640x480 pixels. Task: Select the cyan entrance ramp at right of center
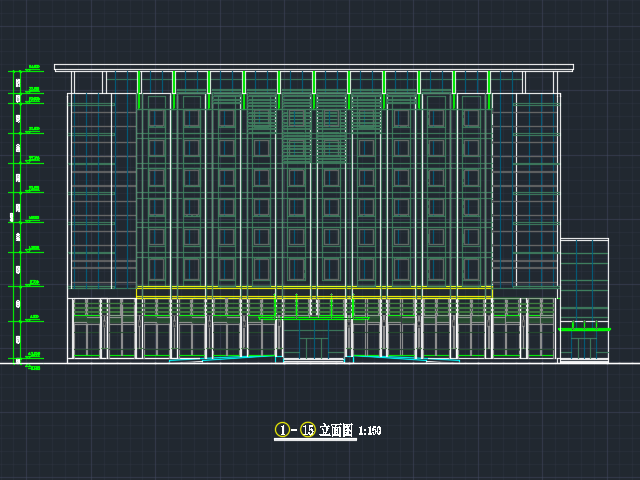(x=388, y=358)
